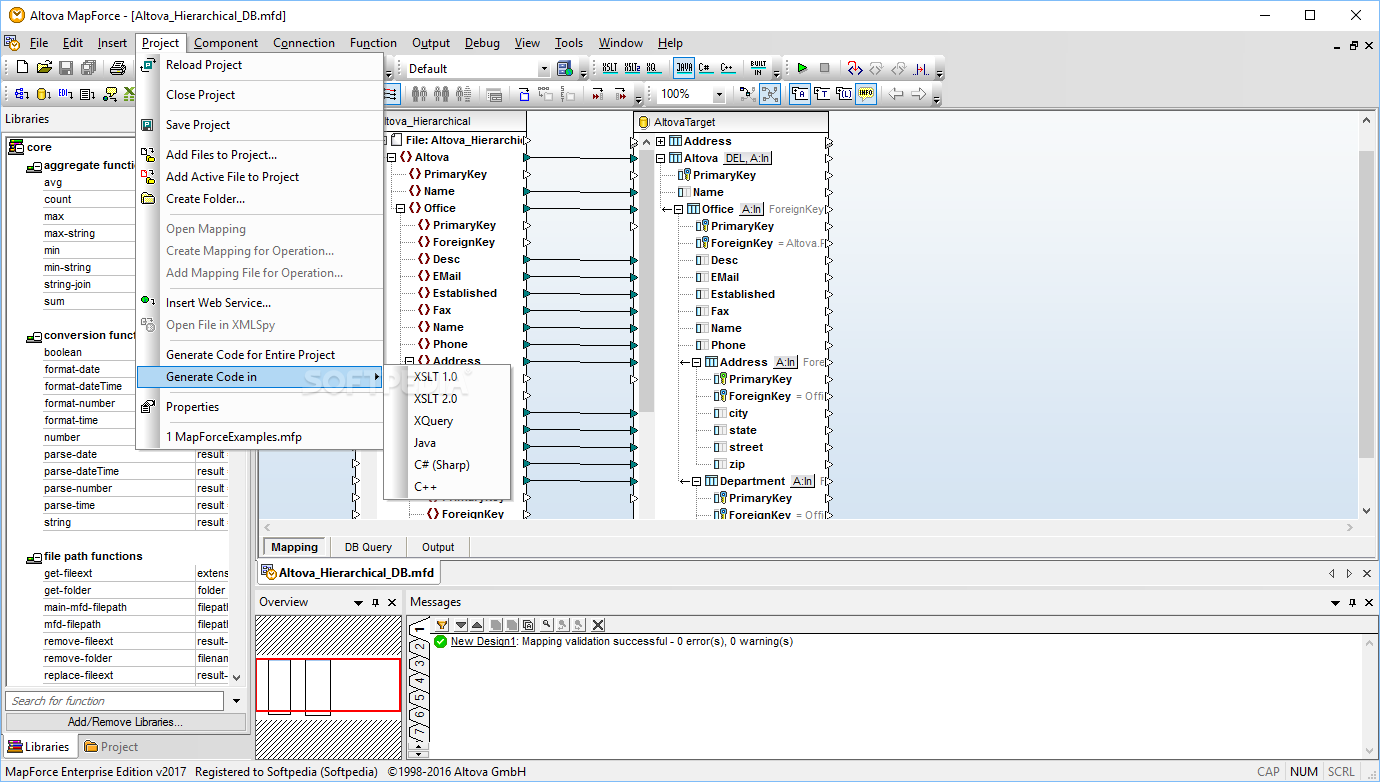The width and height of the screenshot is (1380, 782).
Task: Open the 100% zoom dropdown
Action: (x=718, y=94)
